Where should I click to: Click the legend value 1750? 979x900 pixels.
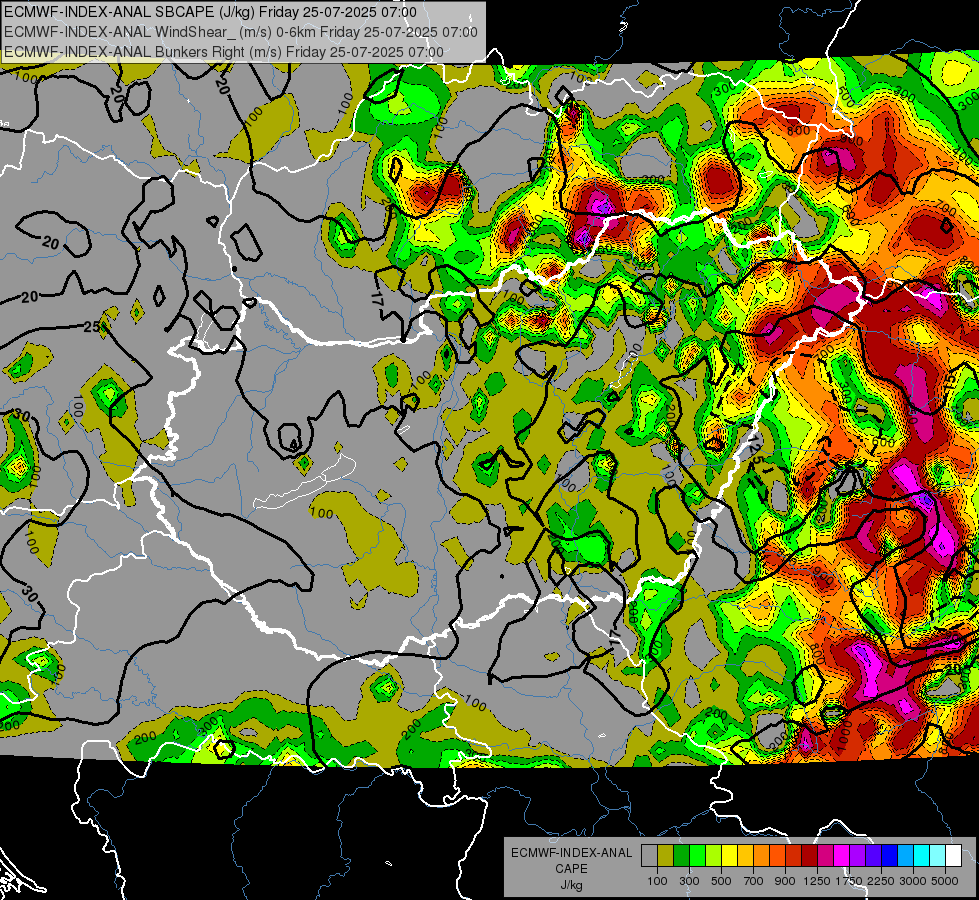pos(849,881)
